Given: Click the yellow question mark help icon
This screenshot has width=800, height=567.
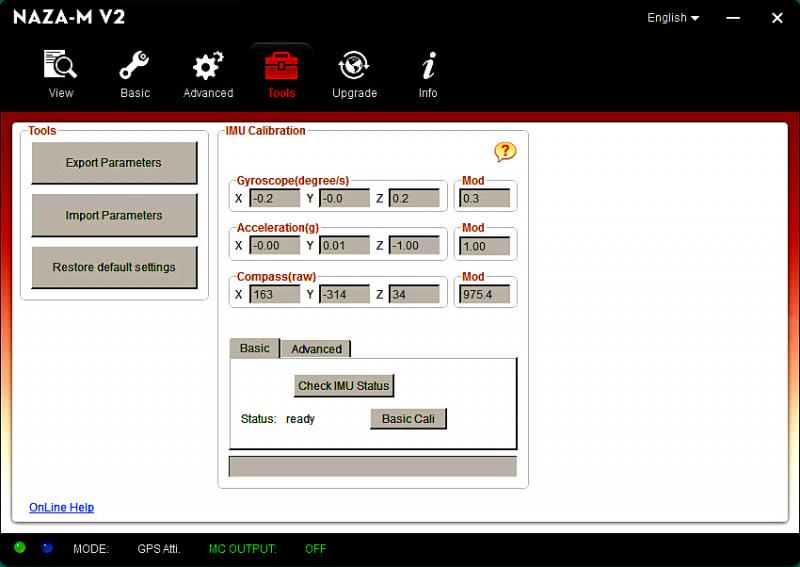Looking at the screenshot, I should click(505, 152).
